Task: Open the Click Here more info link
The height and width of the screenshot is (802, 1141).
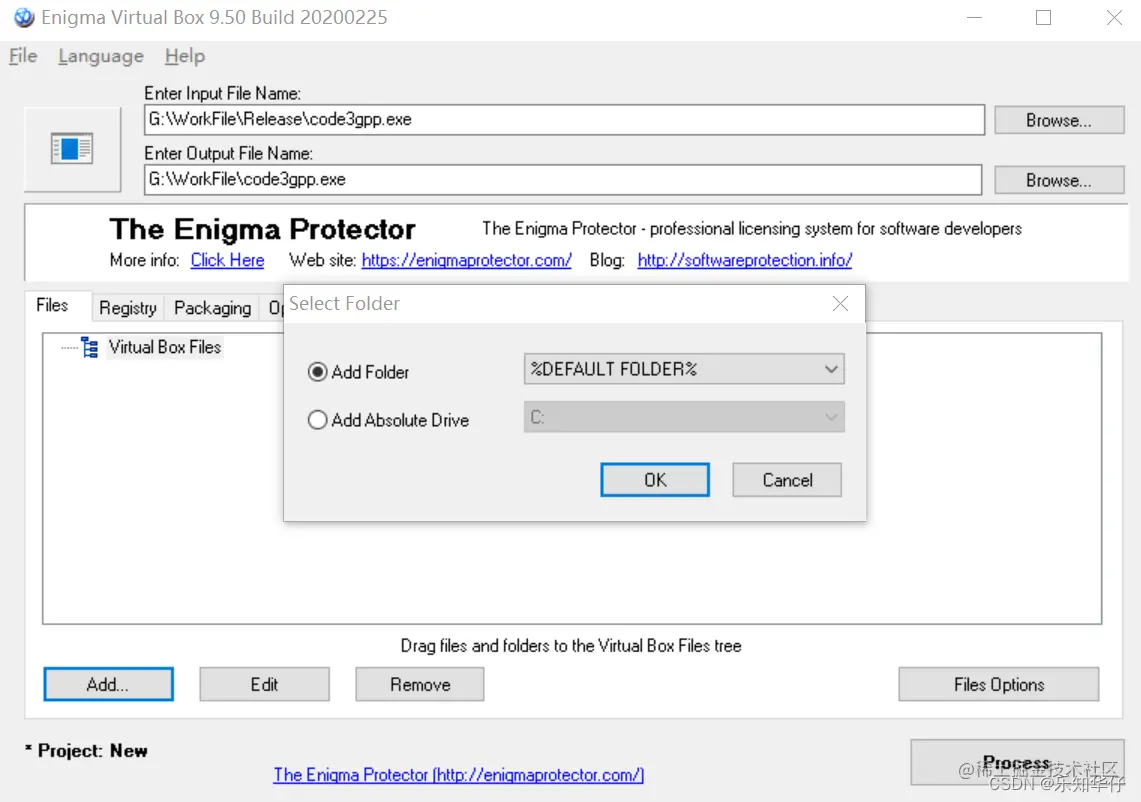Action: 227,260
